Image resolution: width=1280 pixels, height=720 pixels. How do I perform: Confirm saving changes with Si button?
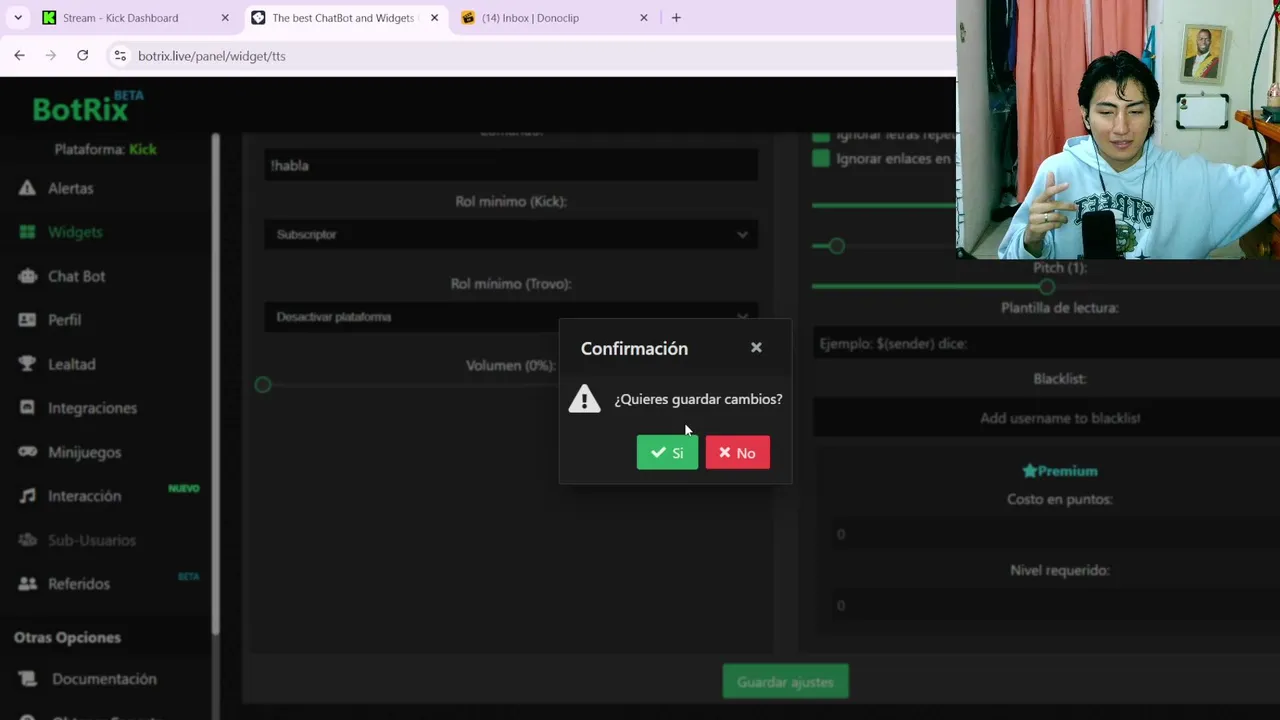[x=667, y=453]
